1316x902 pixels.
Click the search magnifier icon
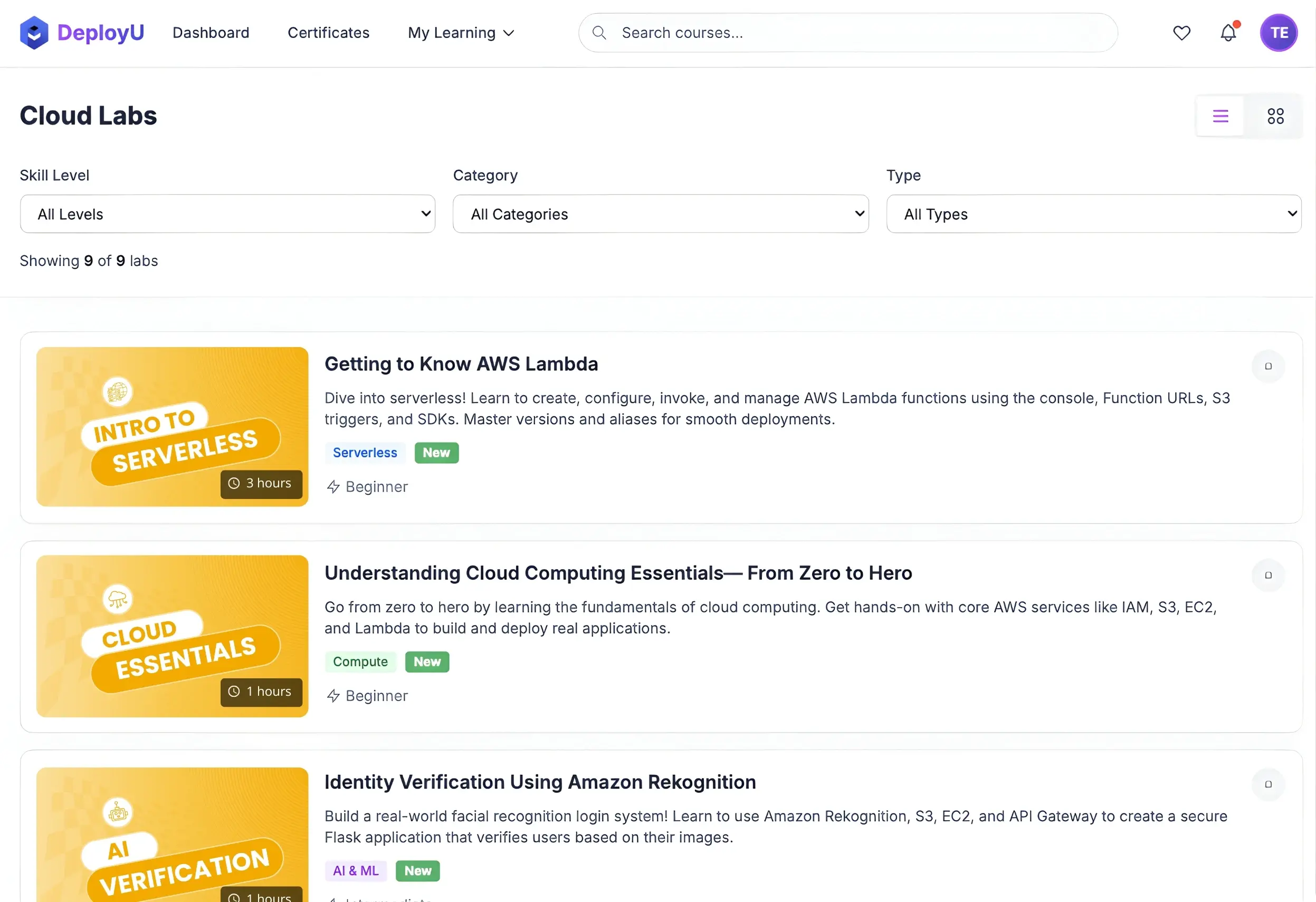pos(599,33)
